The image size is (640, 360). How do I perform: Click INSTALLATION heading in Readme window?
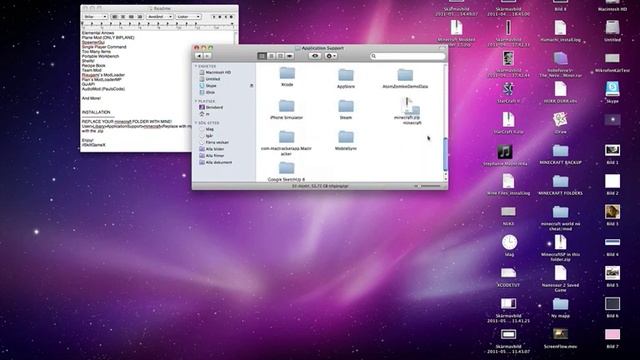96,112
